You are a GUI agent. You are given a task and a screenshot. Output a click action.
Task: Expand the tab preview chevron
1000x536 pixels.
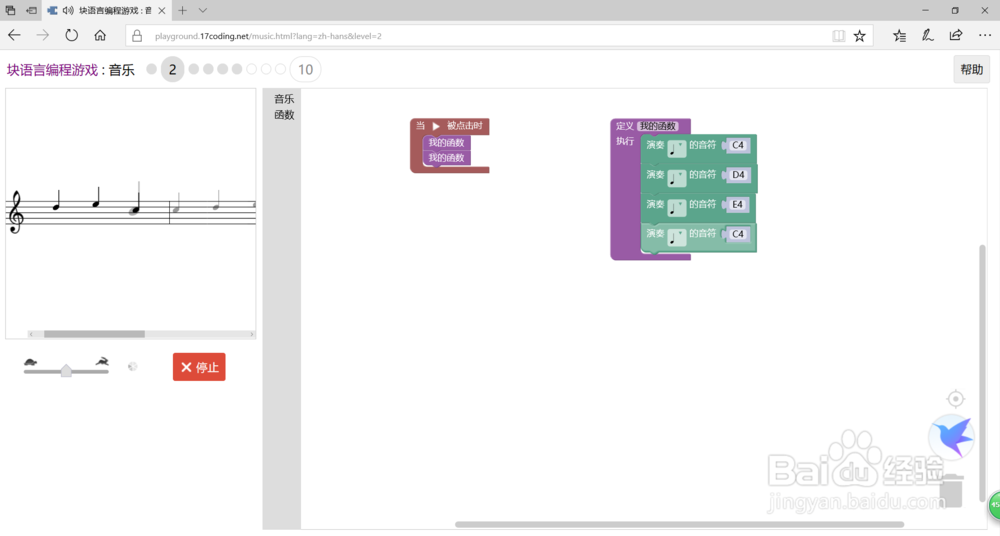tap(203, 10)
